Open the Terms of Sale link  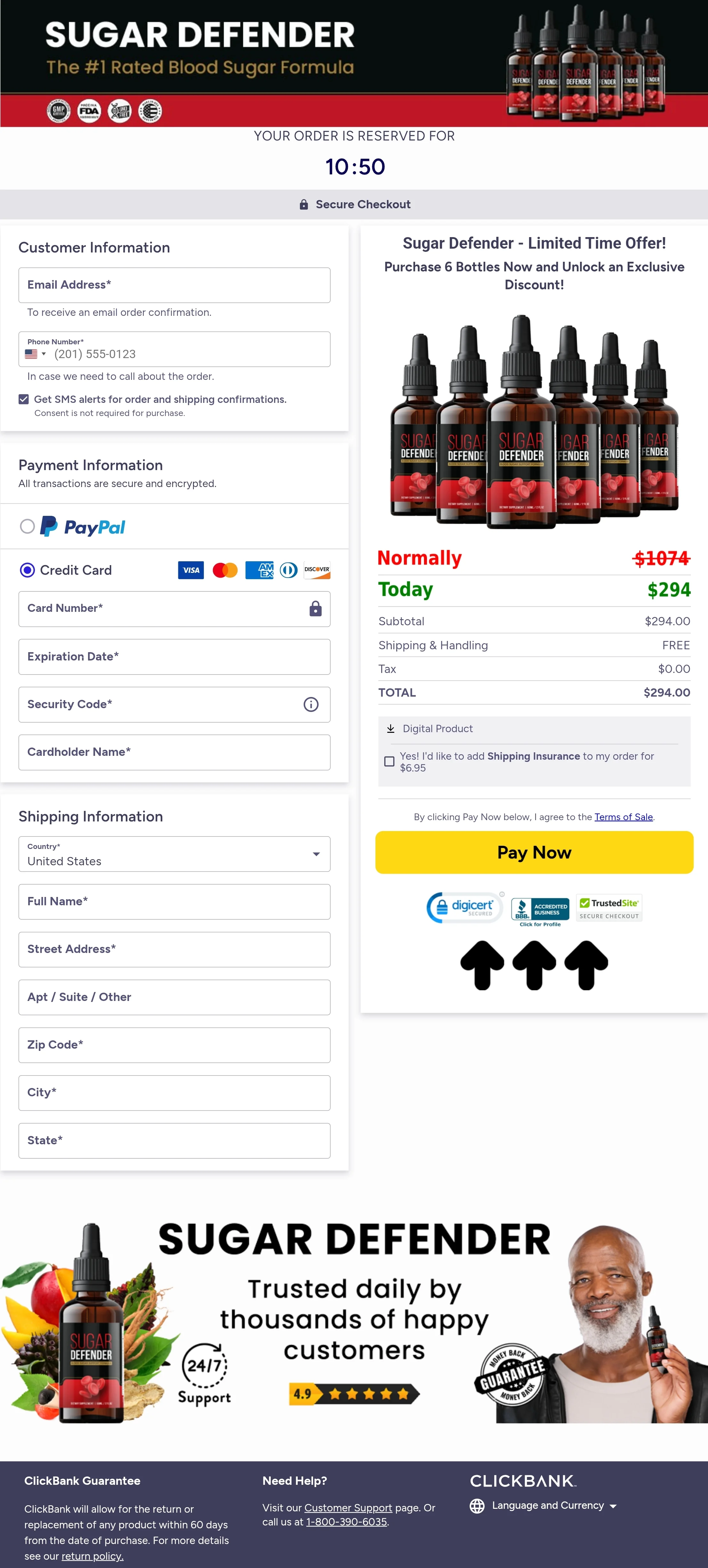click(624, 817)
